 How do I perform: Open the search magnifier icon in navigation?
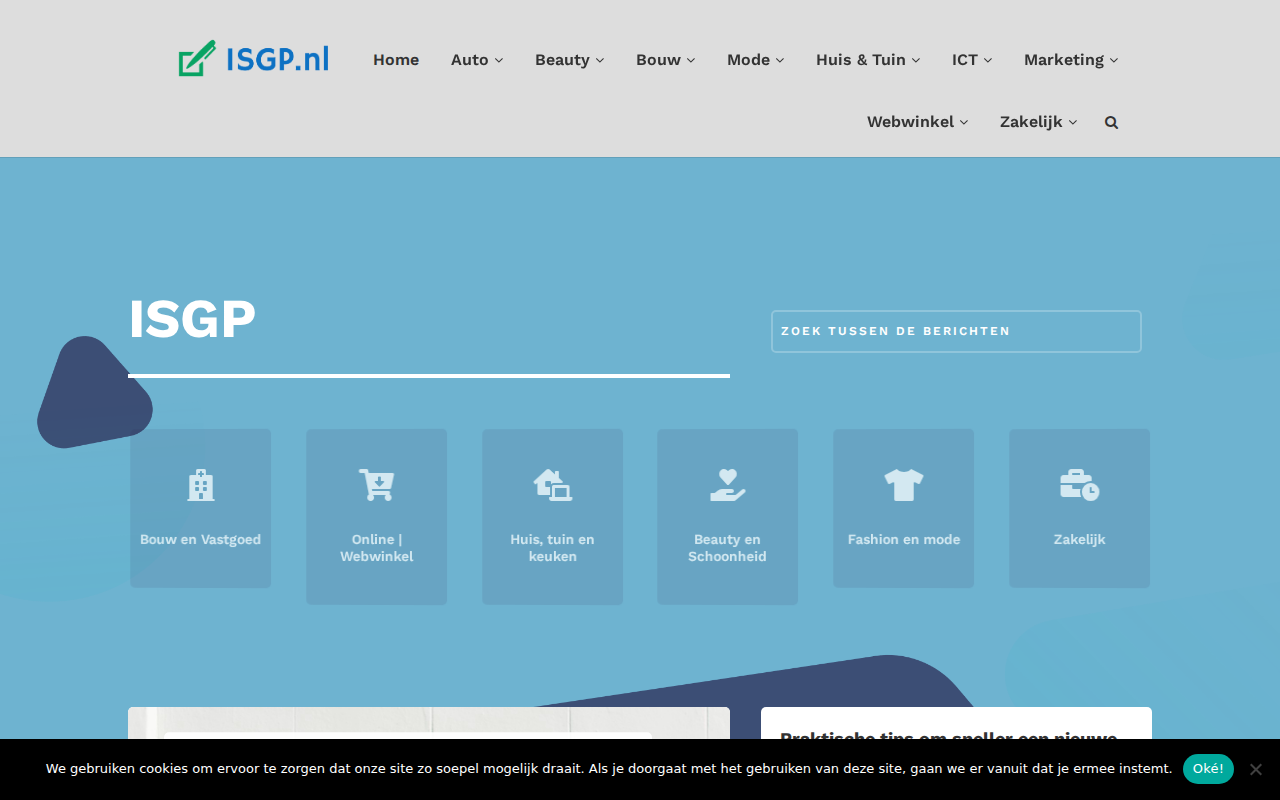click(1111, 122)
